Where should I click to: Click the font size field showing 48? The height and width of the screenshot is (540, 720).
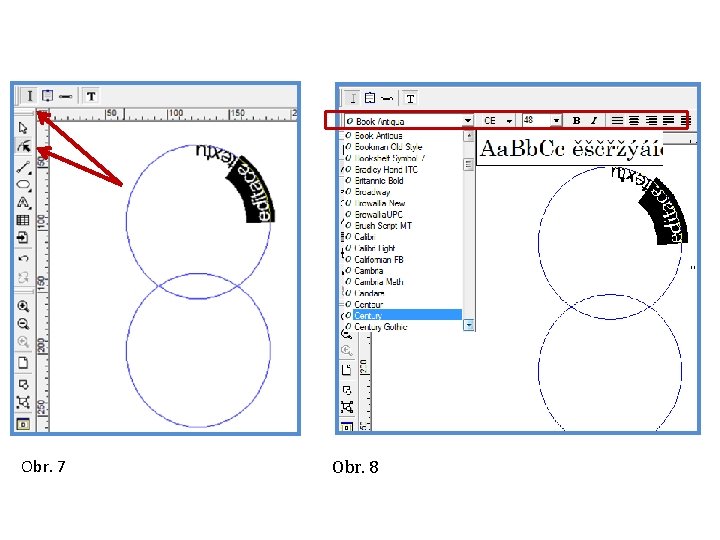tap(536, 120)
